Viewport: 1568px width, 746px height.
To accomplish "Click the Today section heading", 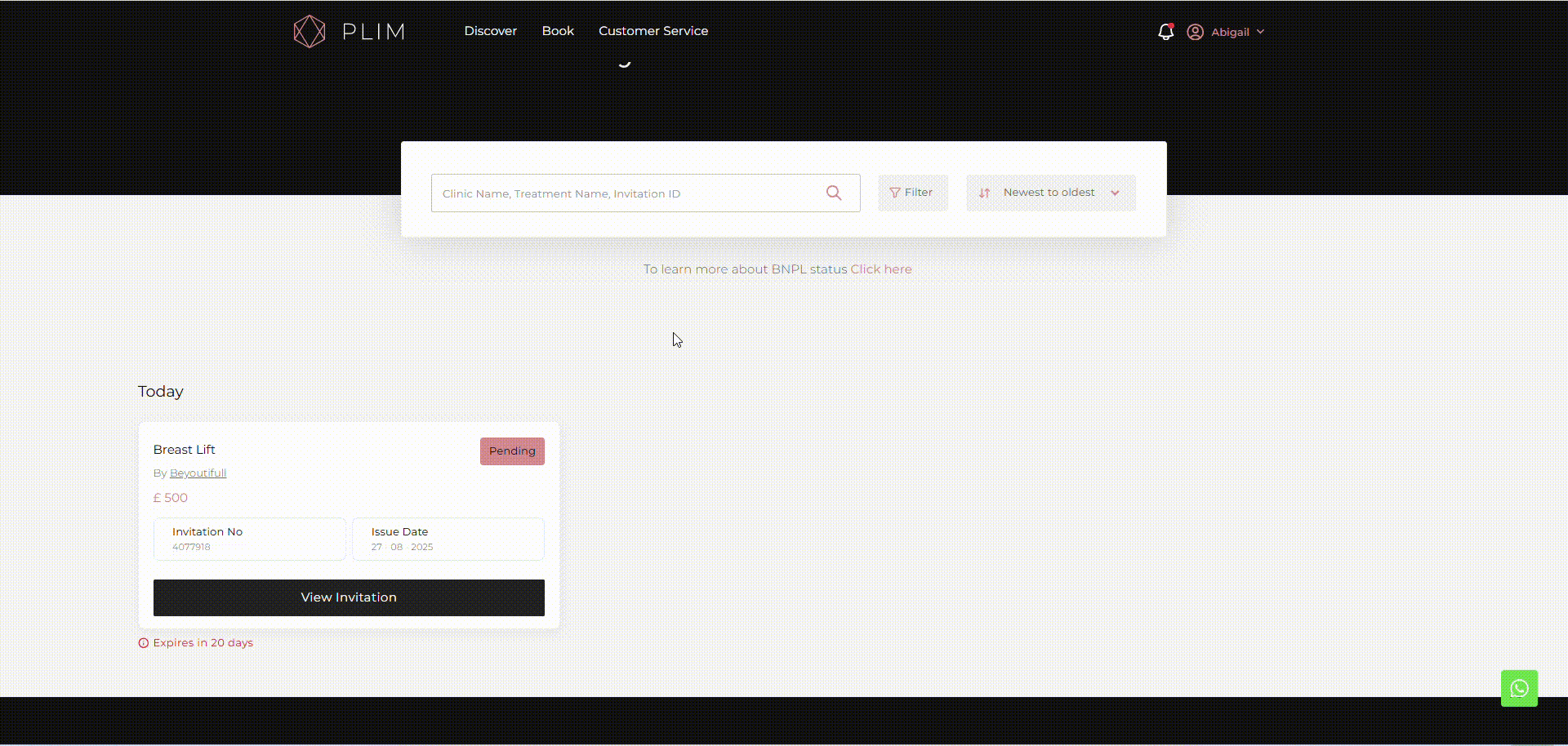I will click(161, 392).
